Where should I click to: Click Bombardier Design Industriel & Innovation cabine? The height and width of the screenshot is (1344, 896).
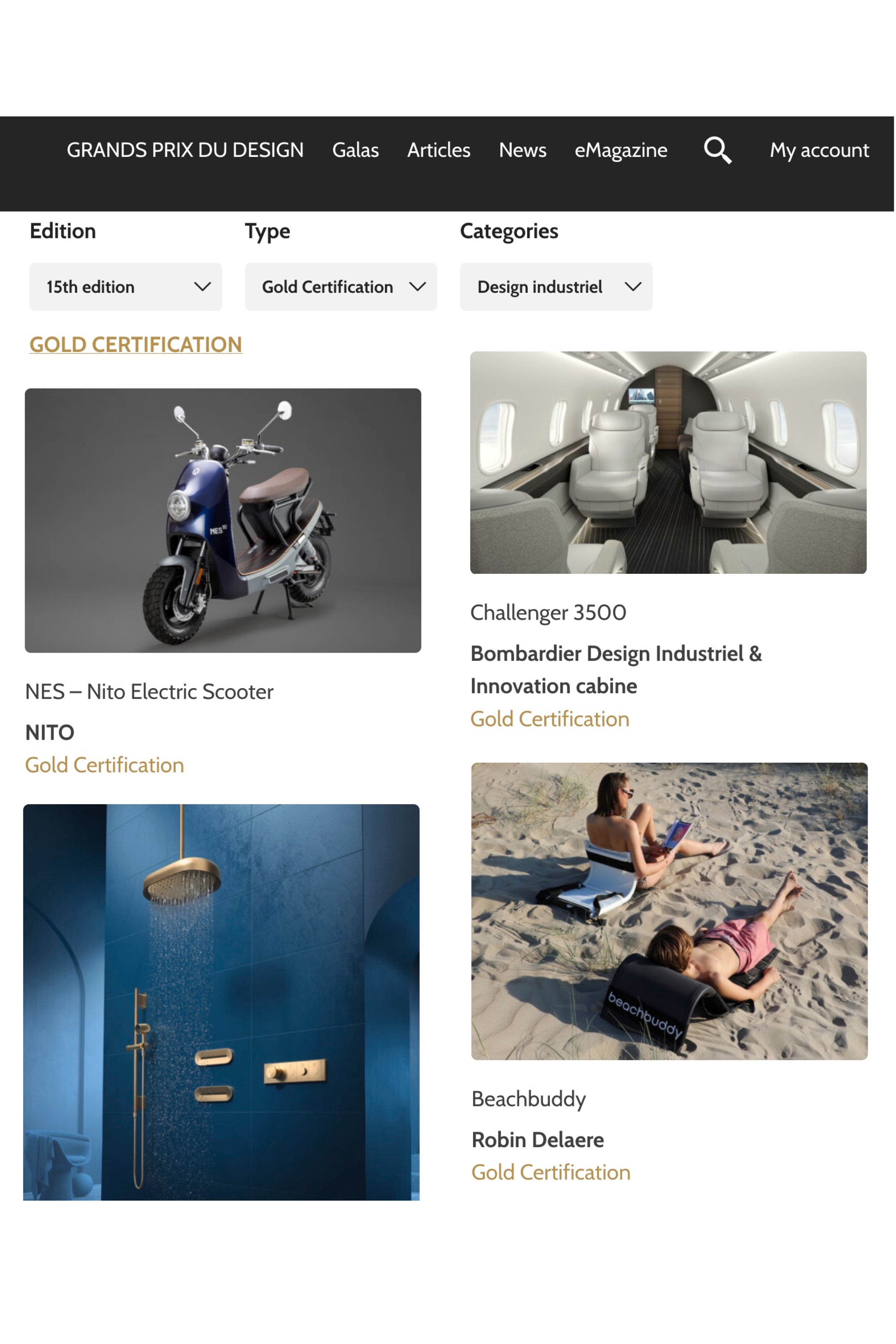(616, 670)
